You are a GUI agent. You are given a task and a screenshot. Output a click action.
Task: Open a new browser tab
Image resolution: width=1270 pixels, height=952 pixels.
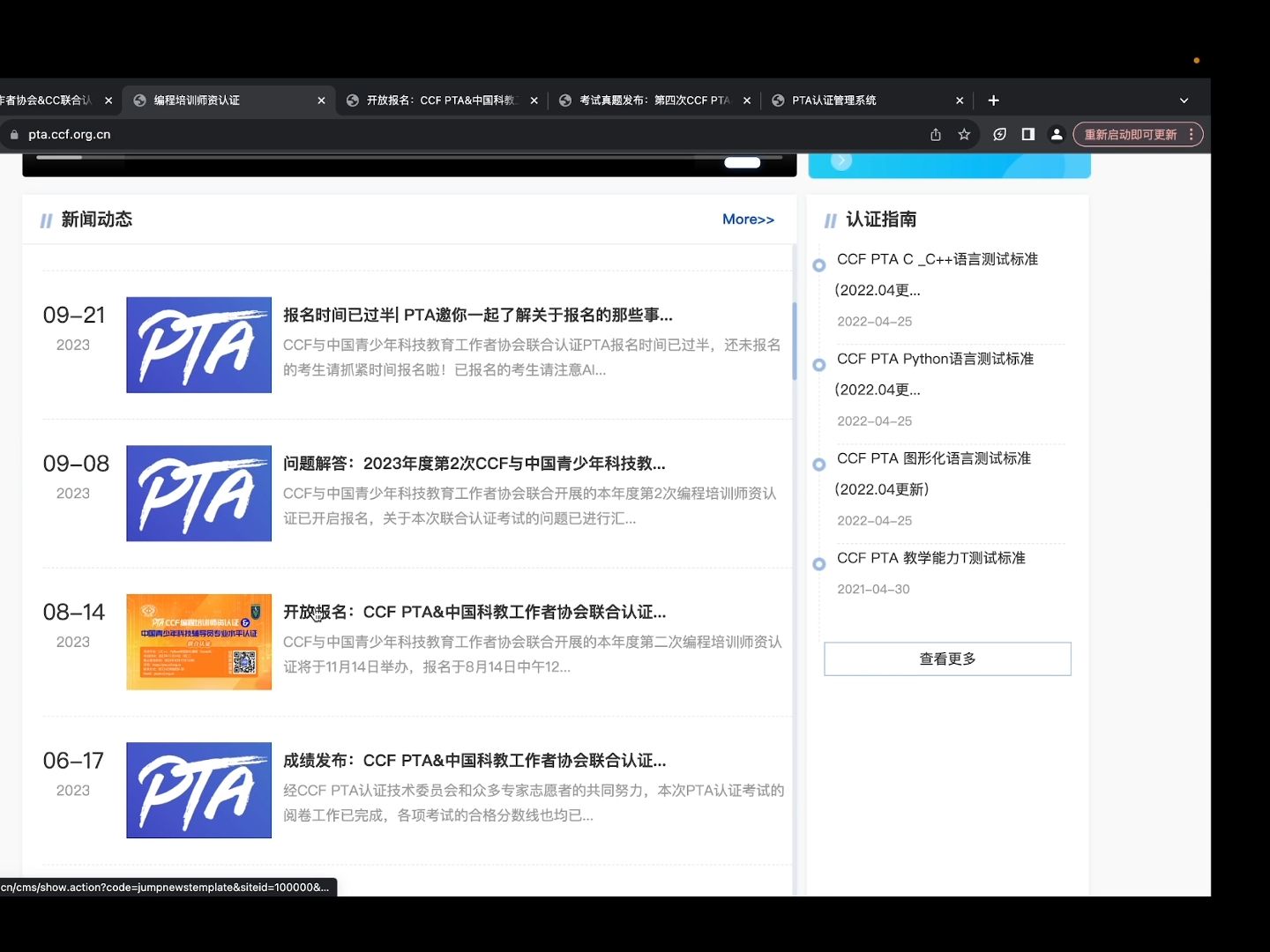point(994,100)
